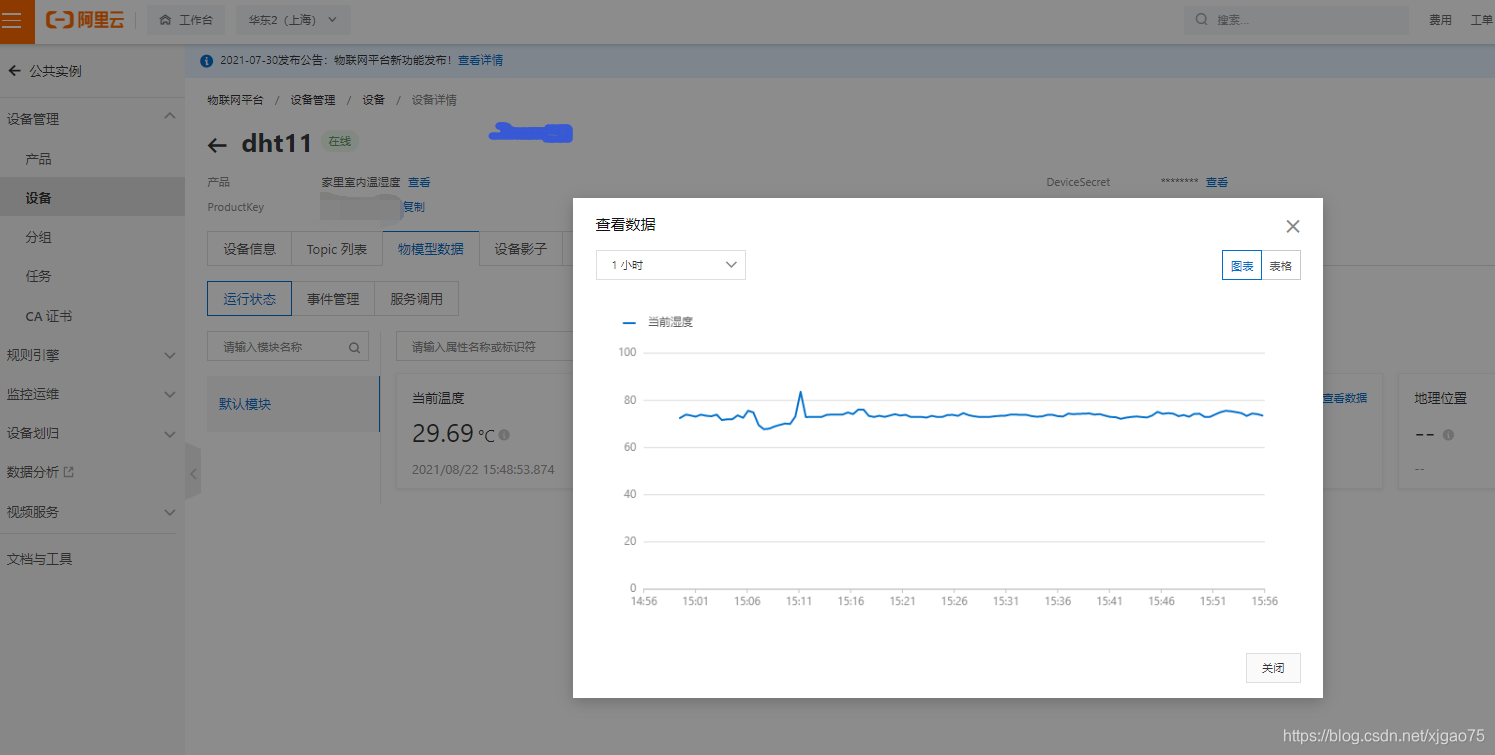Select 任务 in the sidebar
This screenshot has height=755, width=1495.
coord(92,276)
